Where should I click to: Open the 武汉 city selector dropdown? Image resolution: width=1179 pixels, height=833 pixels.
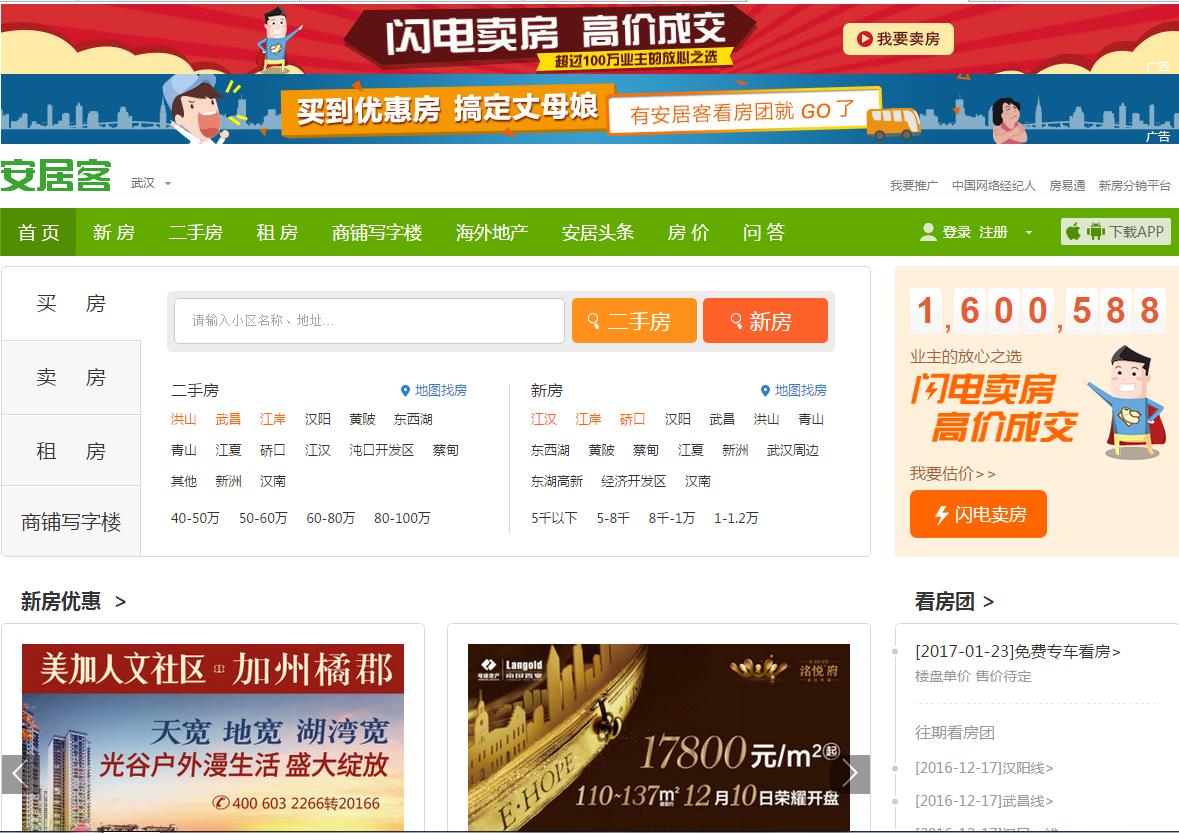pyautogui.click(x=150, y=183)
